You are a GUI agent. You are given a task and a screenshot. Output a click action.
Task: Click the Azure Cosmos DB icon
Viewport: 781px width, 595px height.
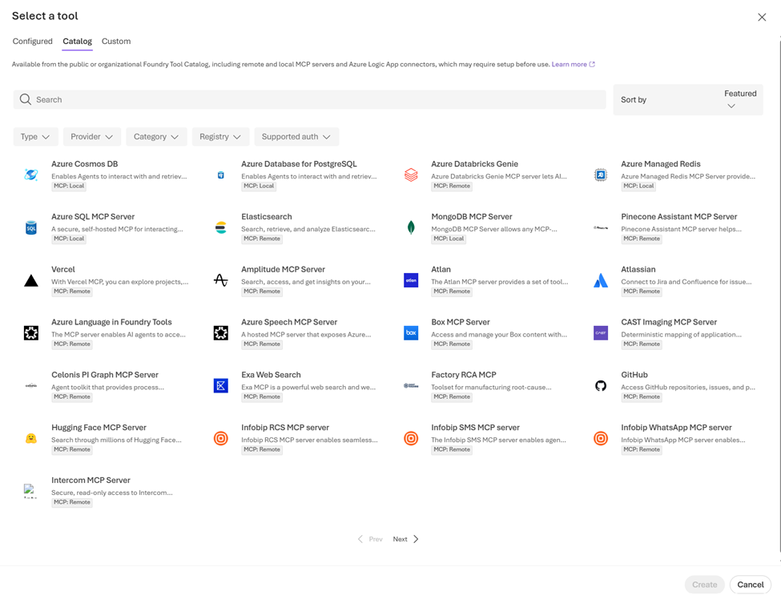coord(31,175)
